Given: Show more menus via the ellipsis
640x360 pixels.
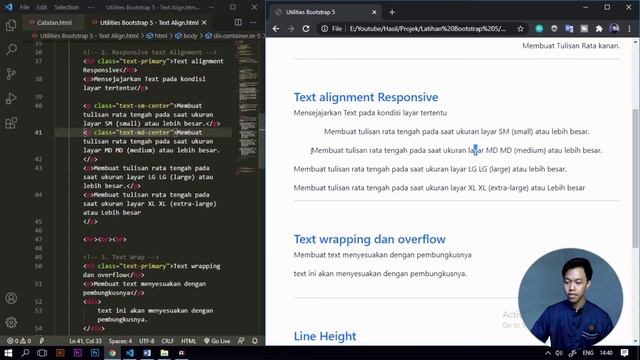Looking at the screenshot, I should (x=91, y=7).
